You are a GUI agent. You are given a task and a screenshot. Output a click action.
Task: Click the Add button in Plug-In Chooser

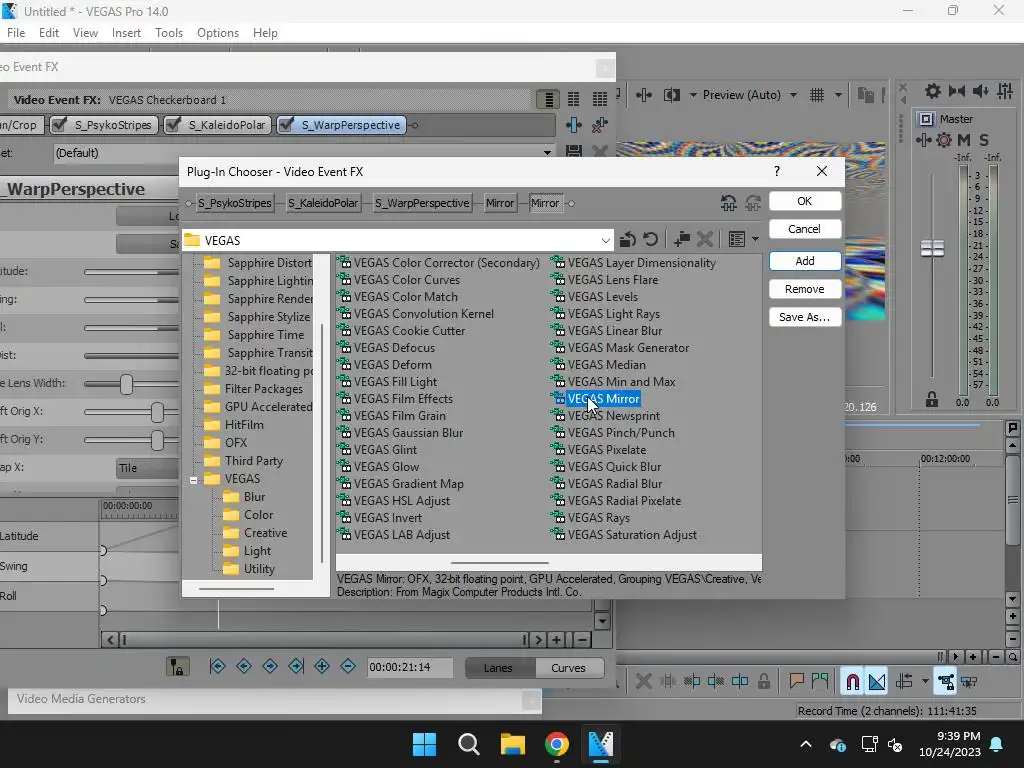point(805,261)
